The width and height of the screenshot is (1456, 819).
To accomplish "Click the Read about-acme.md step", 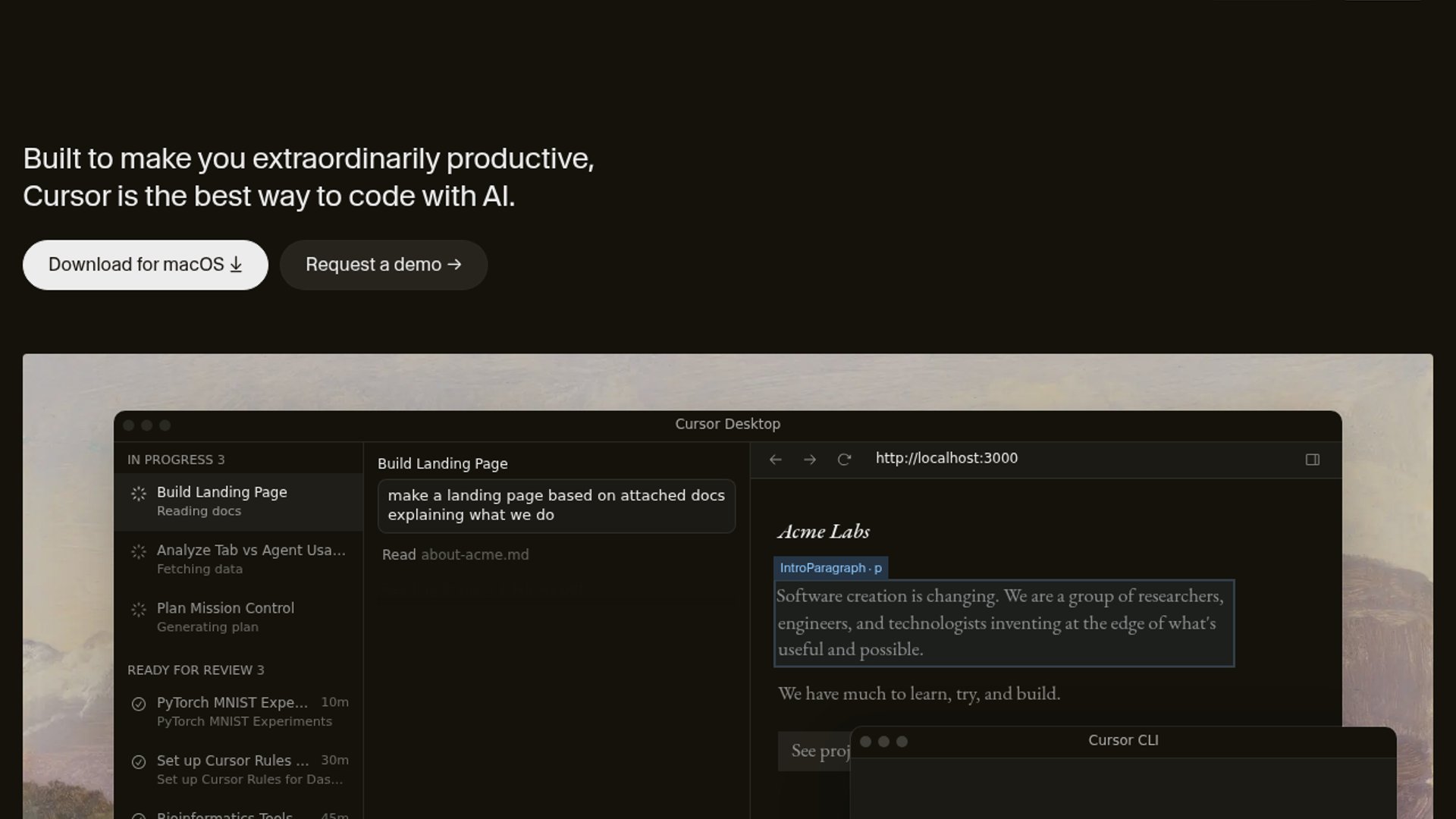I will point(456,554).
